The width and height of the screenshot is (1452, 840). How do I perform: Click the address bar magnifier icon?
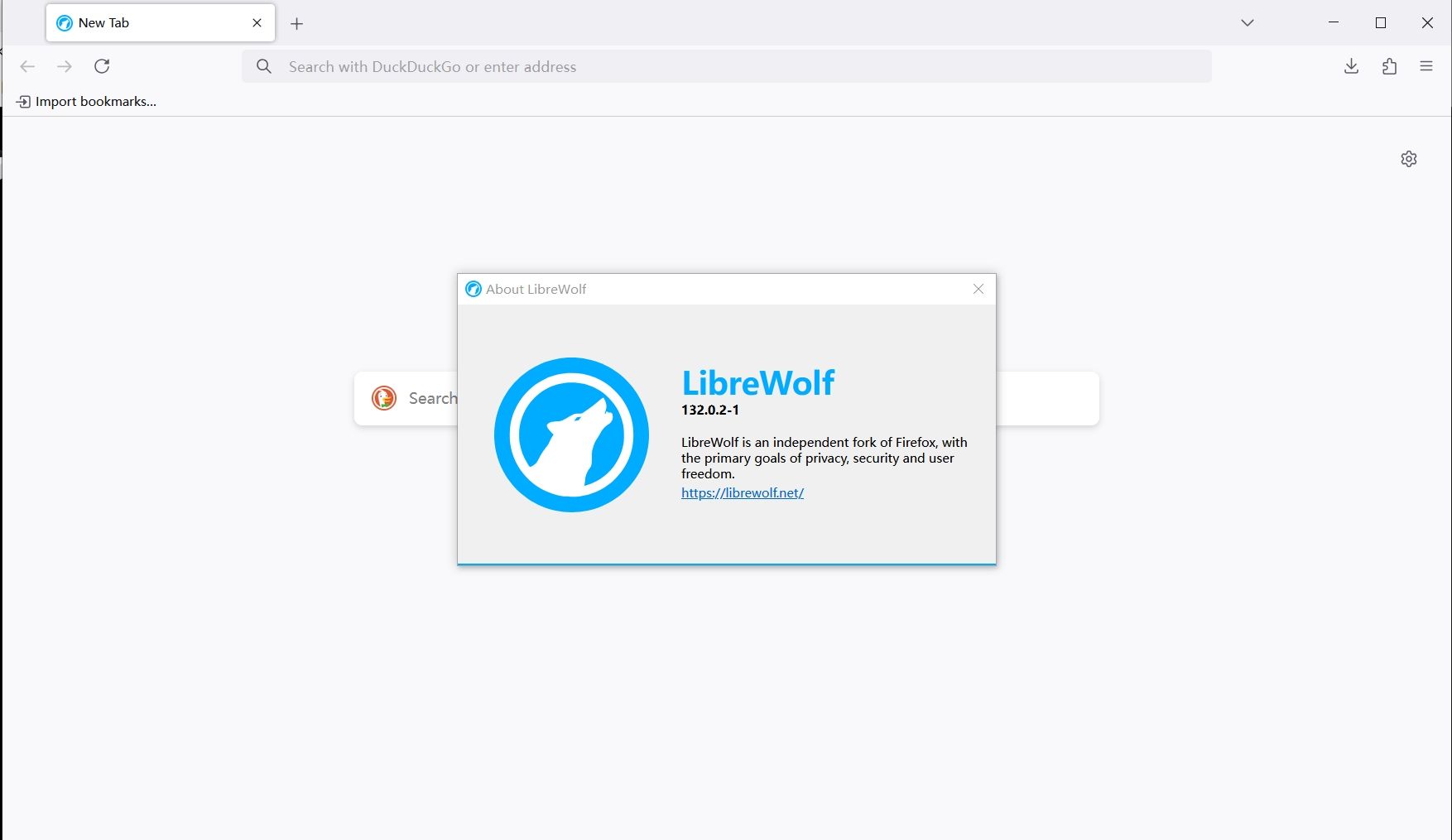tap(264, 66)
